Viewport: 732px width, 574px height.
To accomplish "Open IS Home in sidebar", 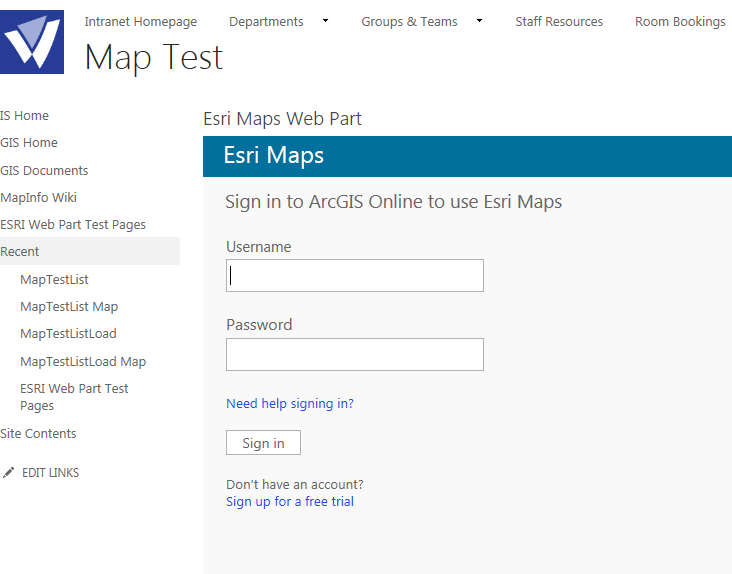I will pyautogui.click(x=24, y=116).
